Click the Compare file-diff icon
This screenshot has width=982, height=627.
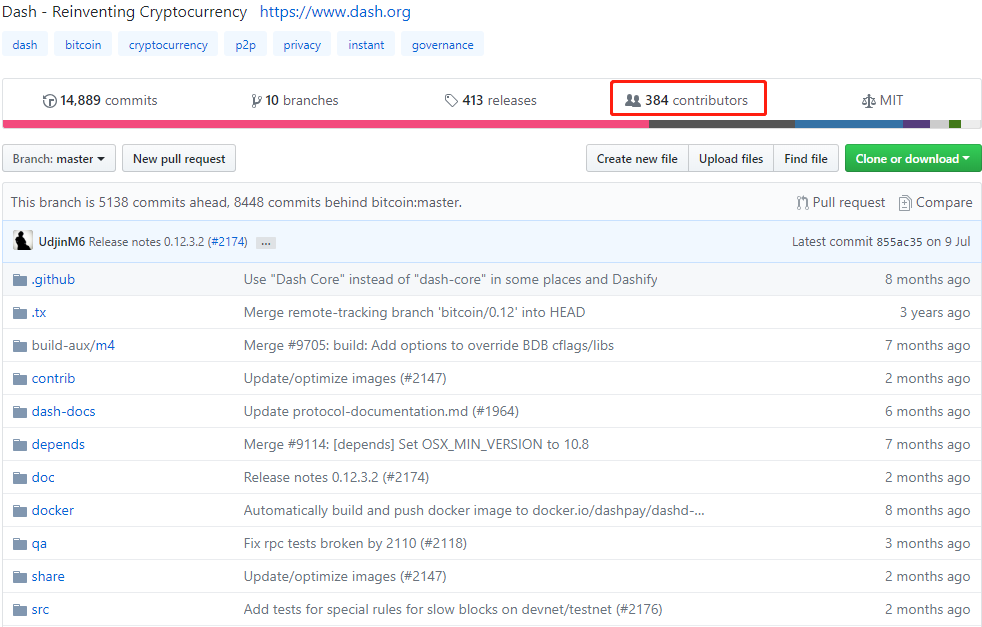(x=905, y=203)
